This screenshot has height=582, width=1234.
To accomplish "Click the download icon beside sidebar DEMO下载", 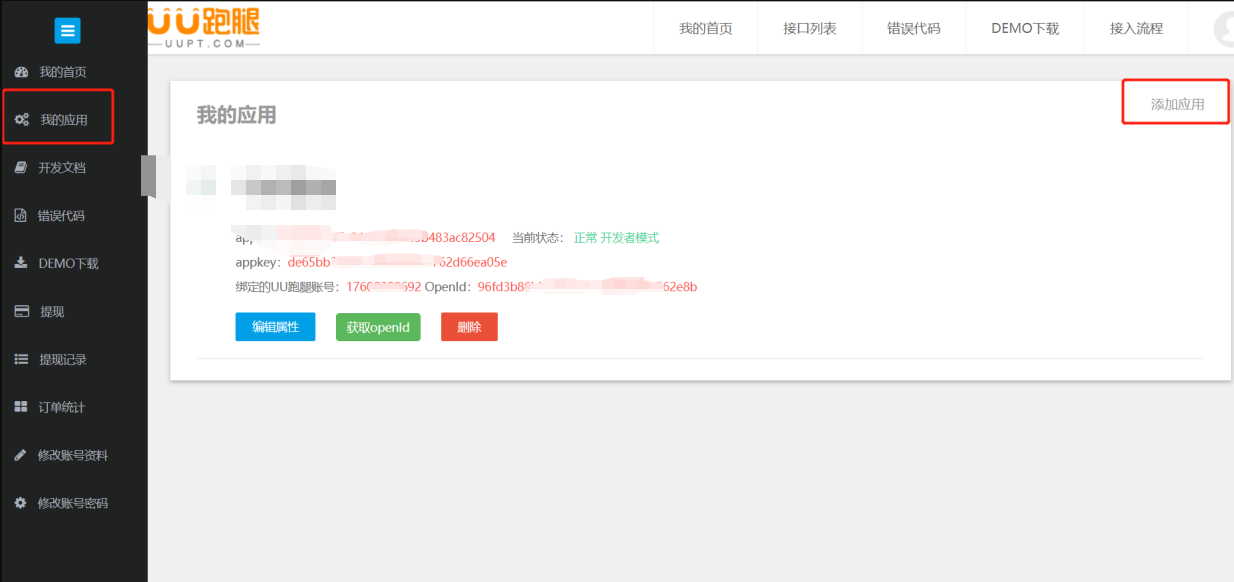I will point(21,263).
